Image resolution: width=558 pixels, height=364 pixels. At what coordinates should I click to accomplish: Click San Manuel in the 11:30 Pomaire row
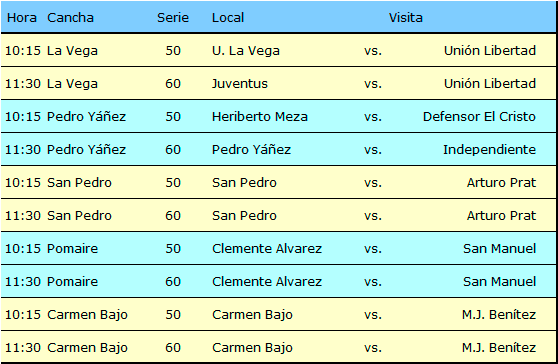[x=500, y=282]
